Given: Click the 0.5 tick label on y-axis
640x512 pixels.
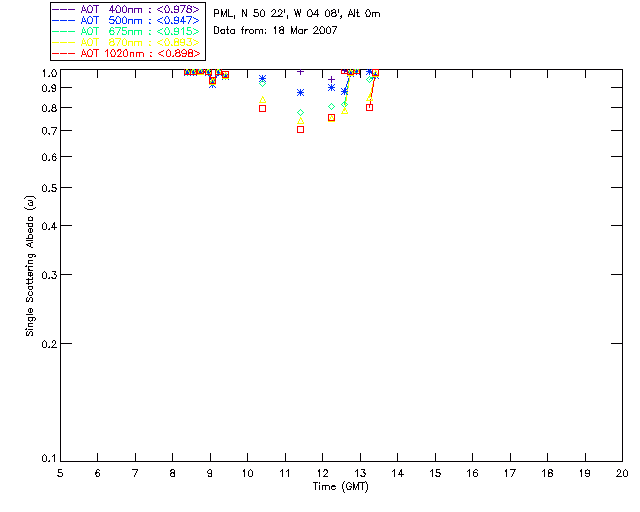Looking at the screenshot, I should 49,188.
